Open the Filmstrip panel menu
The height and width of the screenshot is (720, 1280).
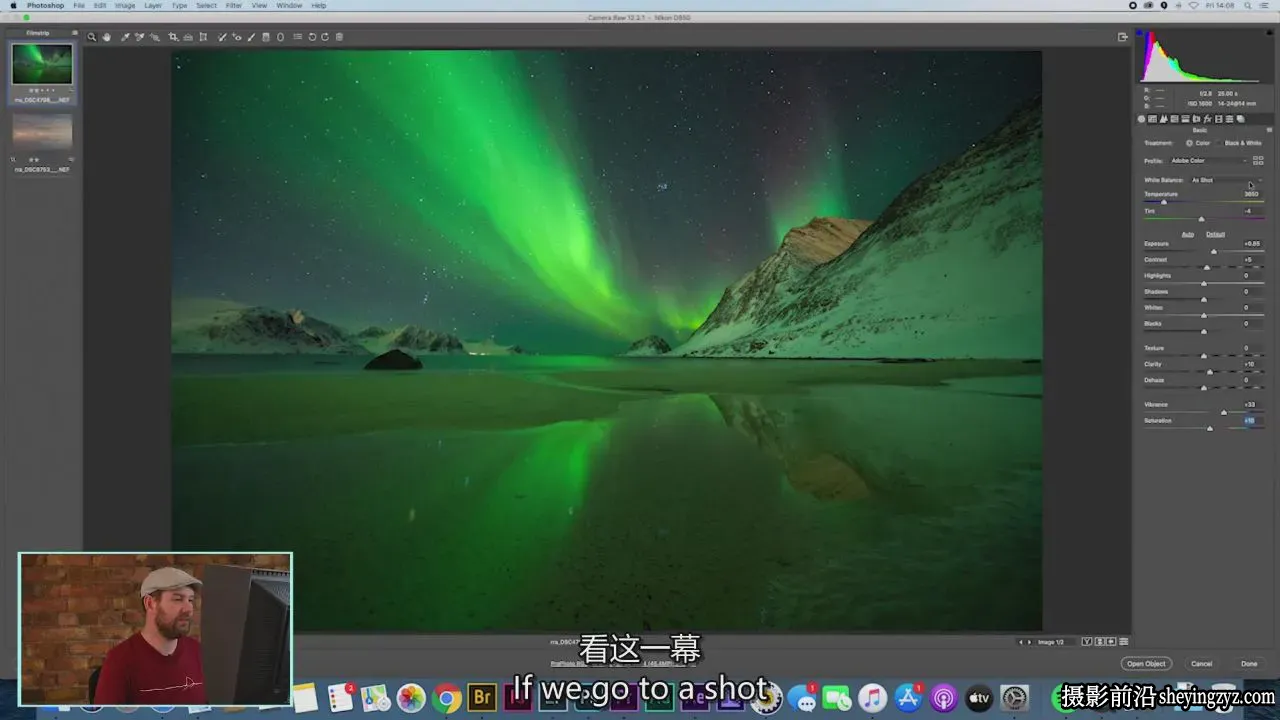[74, 32]
